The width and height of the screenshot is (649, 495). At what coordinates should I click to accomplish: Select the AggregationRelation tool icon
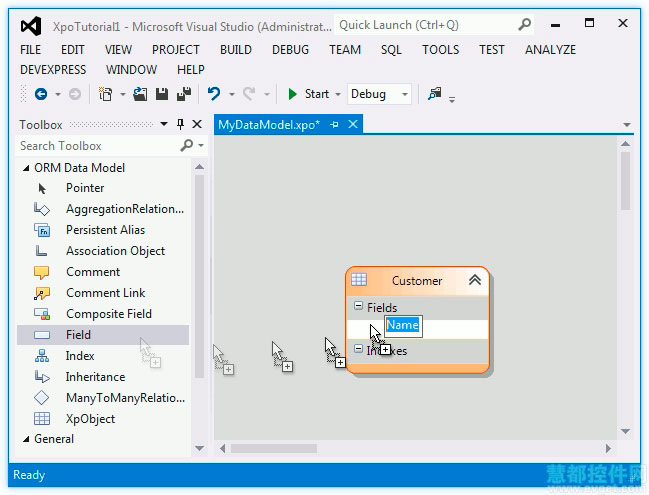point(41,209)
